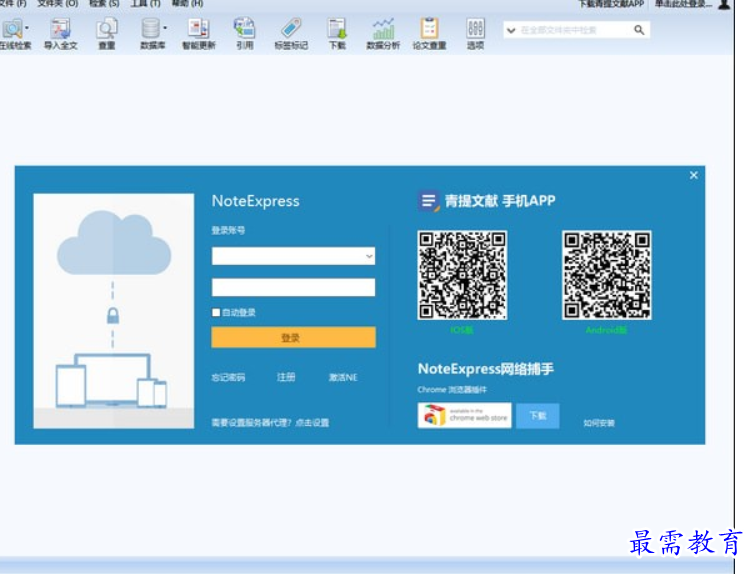Screen dimensions: 751x574
Task: Click the Android版 label text
Action: pyautogui.click(x=606, y=330)
